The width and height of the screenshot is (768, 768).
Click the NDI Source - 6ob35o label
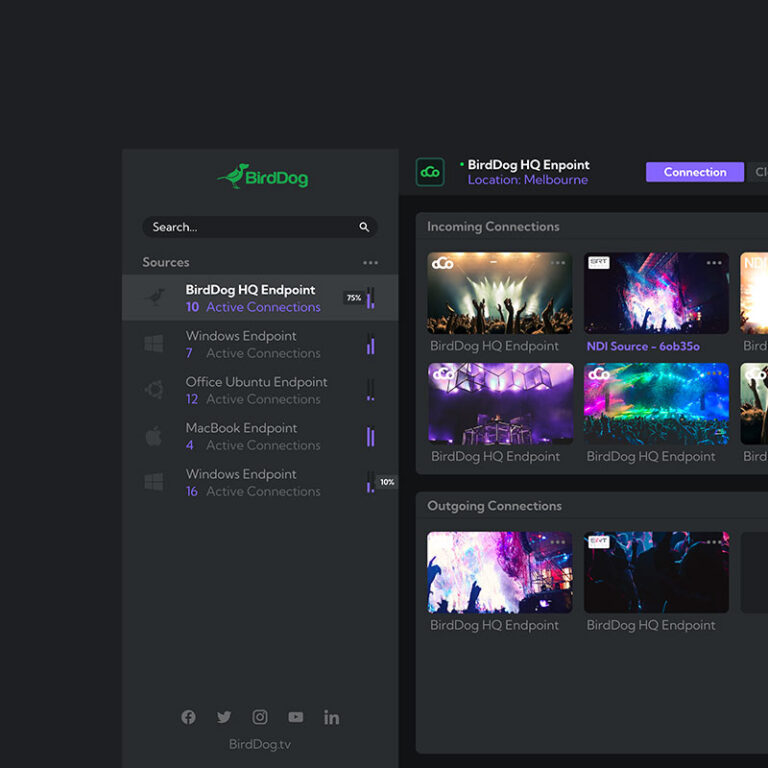click(643, 346)
